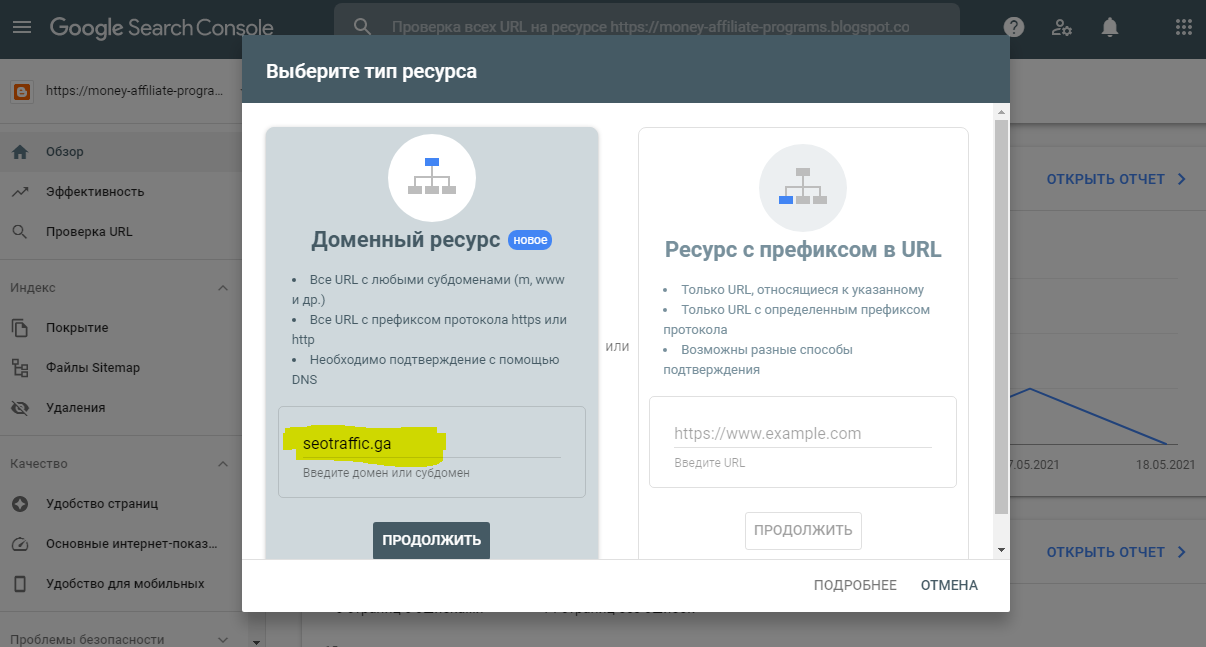Viewport: 1206px width, 647px height.
Task: Click the home icon beside Обзор
Action: pyautogui.click(x=20, y=152)
